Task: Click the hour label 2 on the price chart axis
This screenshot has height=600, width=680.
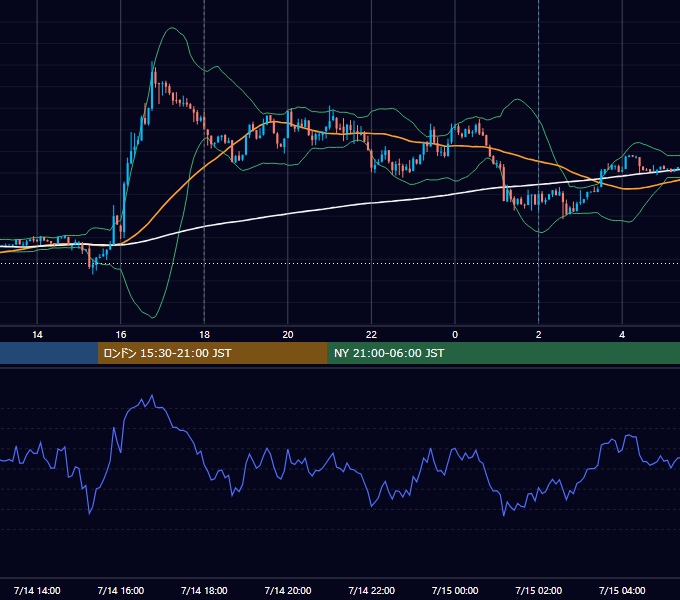Action: pyautogui.click(x=539, y=335)
